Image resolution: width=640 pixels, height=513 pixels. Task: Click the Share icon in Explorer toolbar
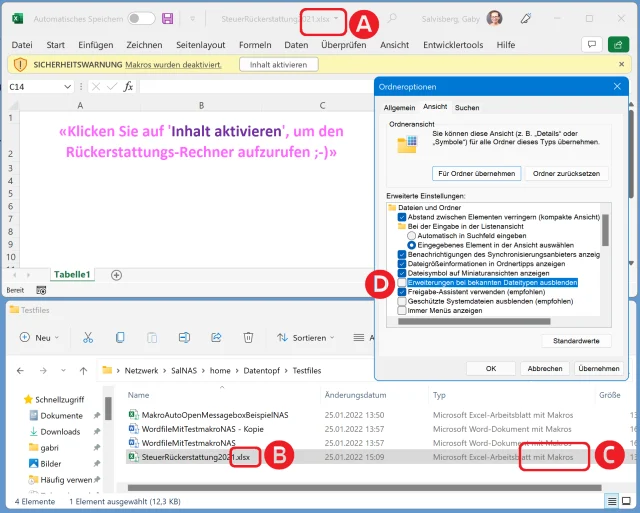216,338
